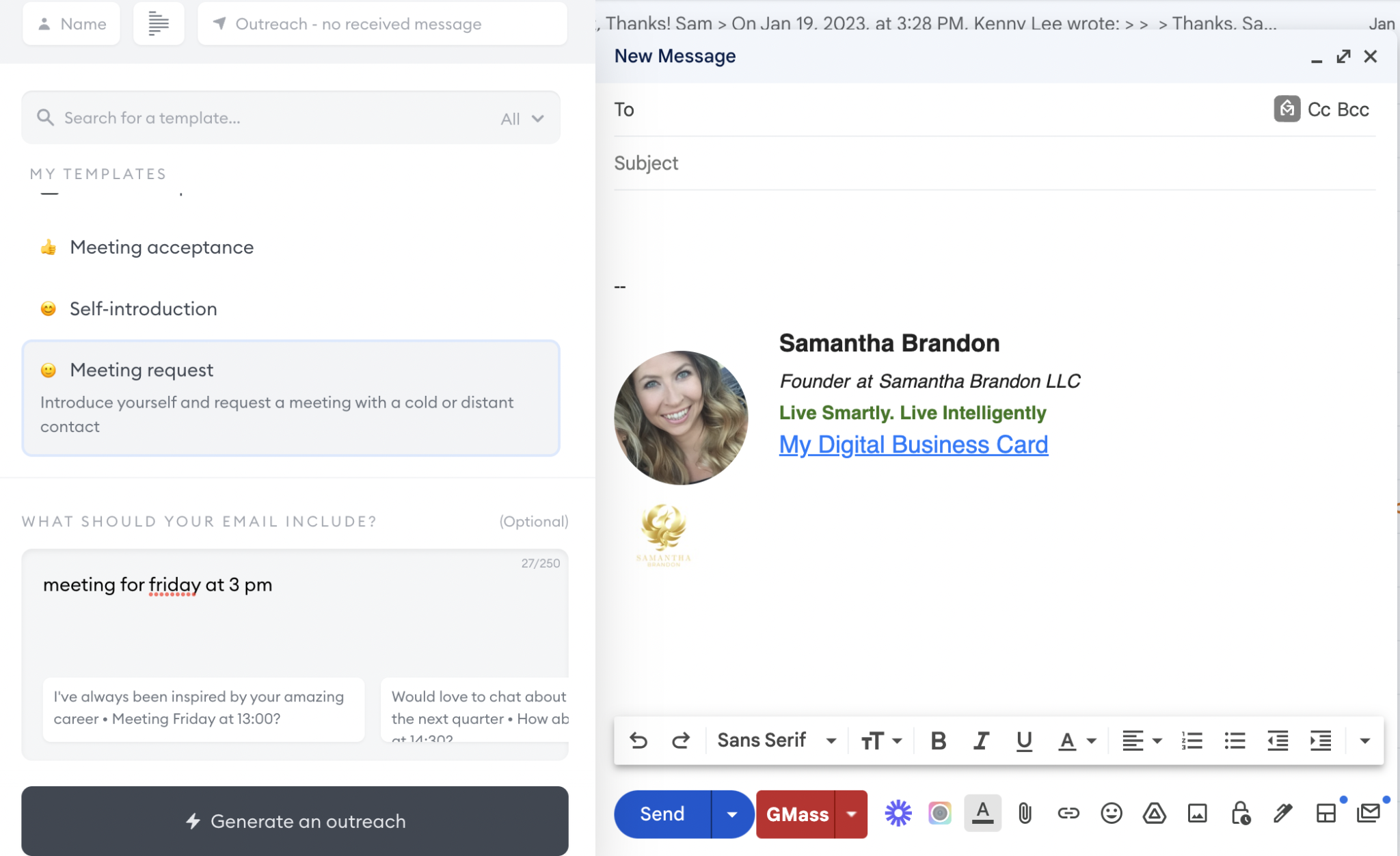Open the text color picker
The height and width of the screenshot is (856, 1400).
1074,740
